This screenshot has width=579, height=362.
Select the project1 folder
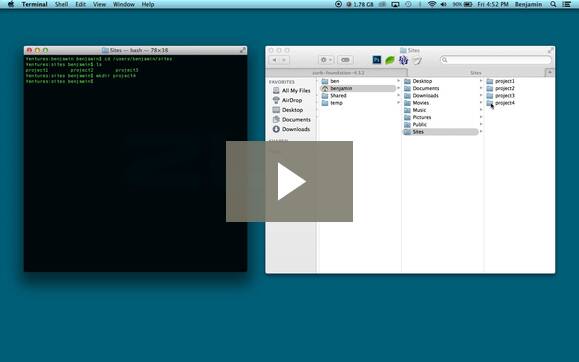coord(501,81)
